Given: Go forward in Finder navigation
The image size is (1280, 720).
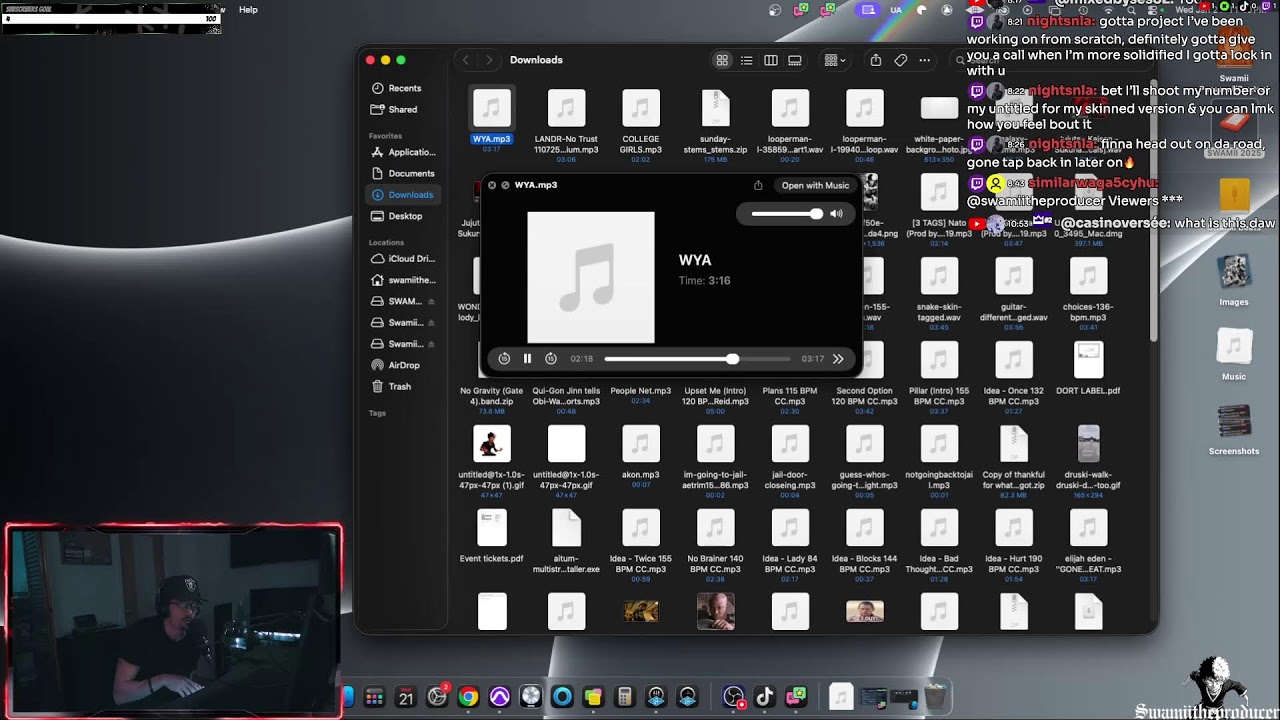Looking at the screenshot, I should point(489,60).
